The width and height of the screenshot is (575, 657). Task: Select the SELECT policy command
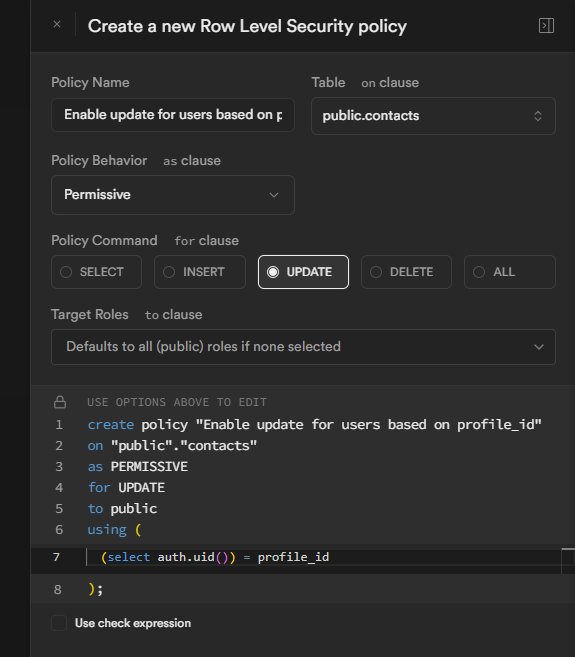coord(96,272)
